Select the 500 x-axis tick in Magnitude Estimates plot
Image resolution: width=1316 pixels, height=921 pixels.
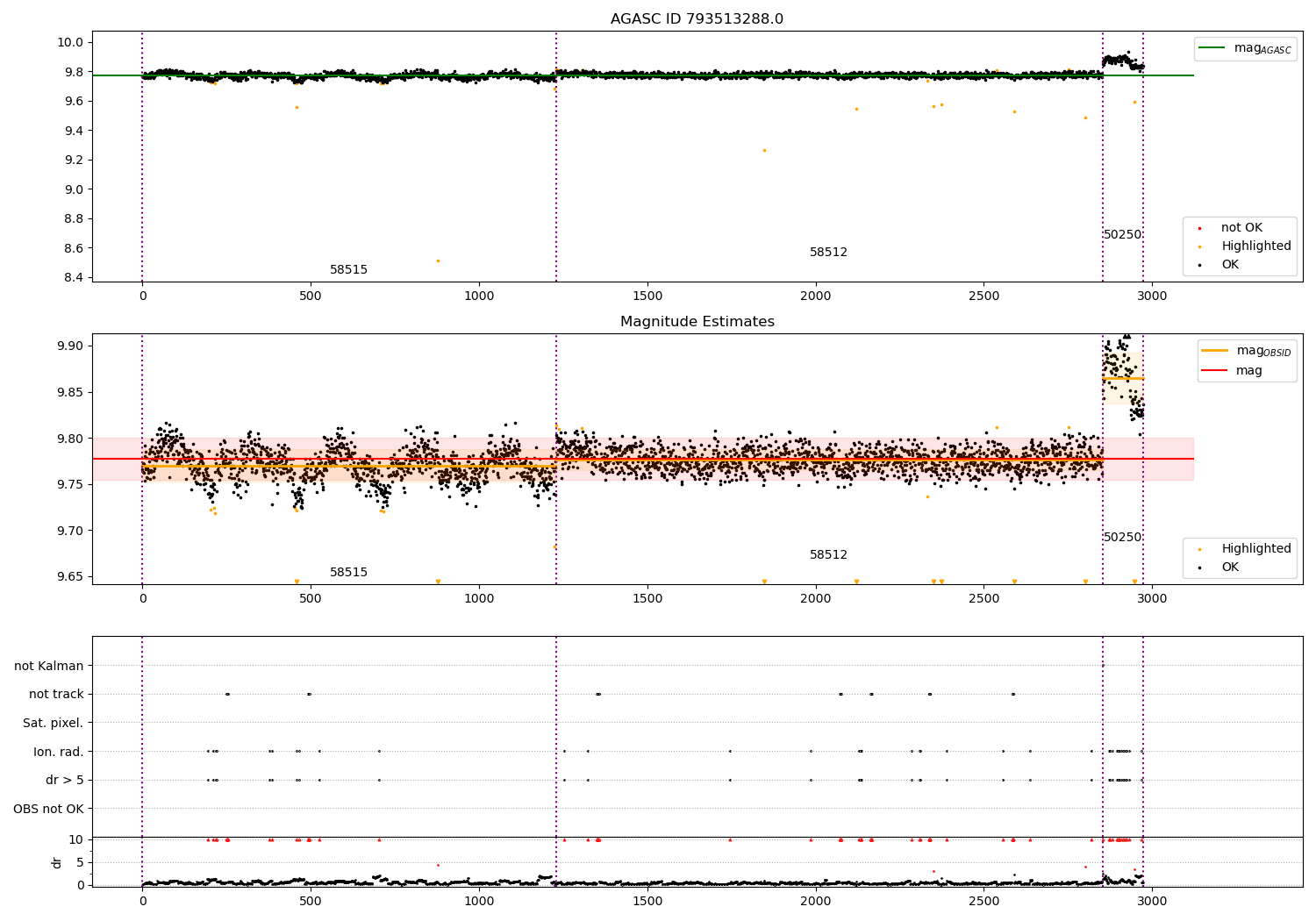pos(311,599)
